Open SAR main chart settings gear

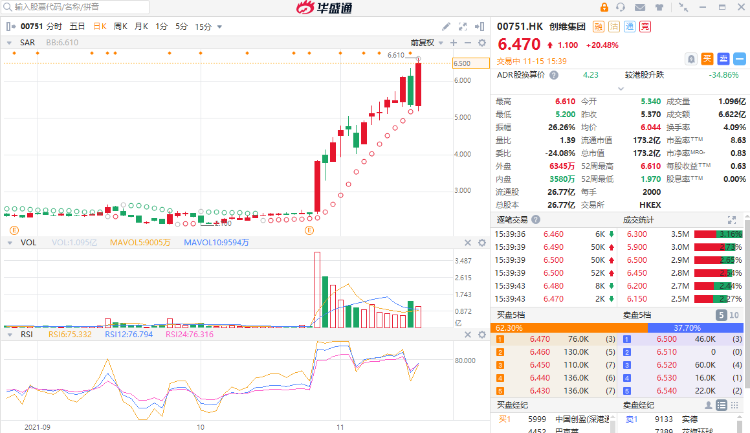pyautogui.click(x=482, y=43)
